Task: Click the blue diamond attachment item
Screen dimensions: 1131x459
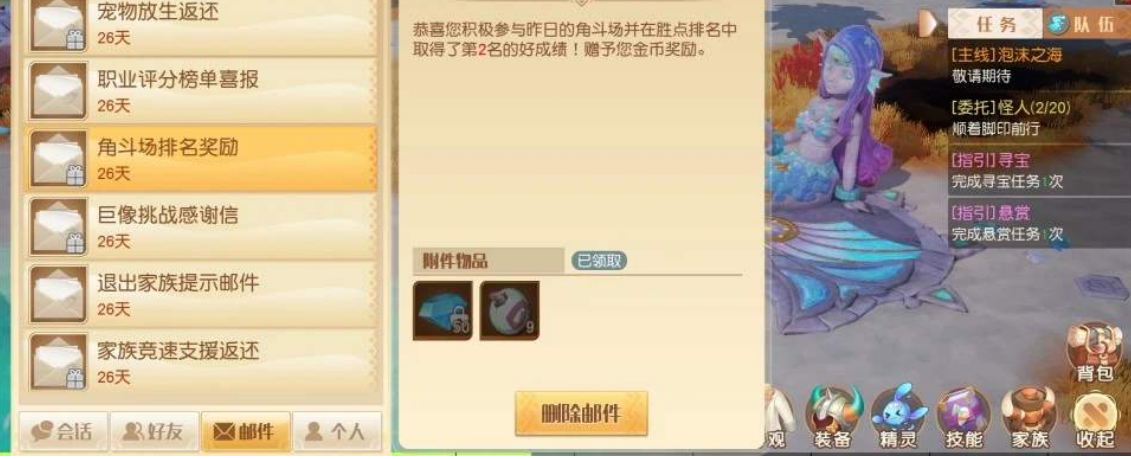Action: (x=443, y=310)
